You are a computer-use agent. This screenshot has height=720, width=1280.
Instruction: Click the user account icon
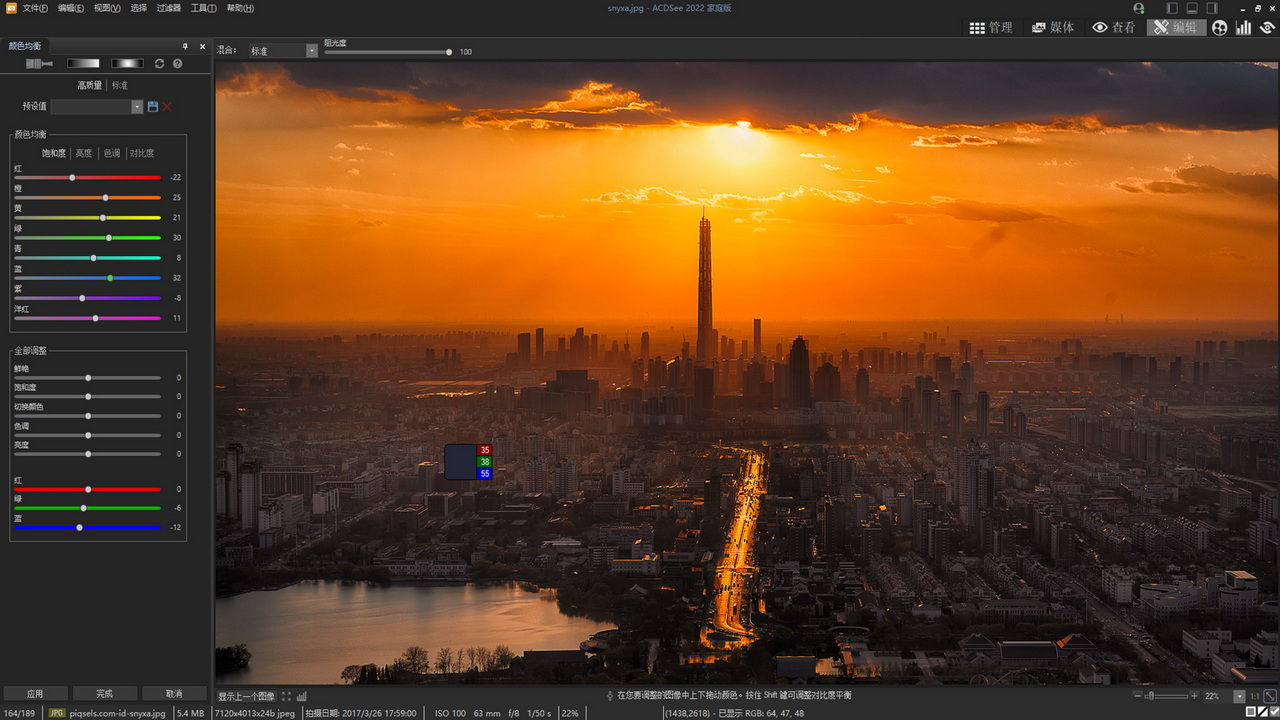pyautogui.click(x=1139, y=8)
